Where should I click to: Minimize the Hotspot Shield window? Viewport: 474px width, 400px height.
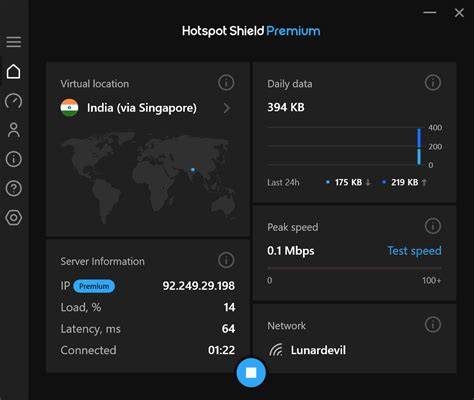pyautogui.click(x=430, y=13)
